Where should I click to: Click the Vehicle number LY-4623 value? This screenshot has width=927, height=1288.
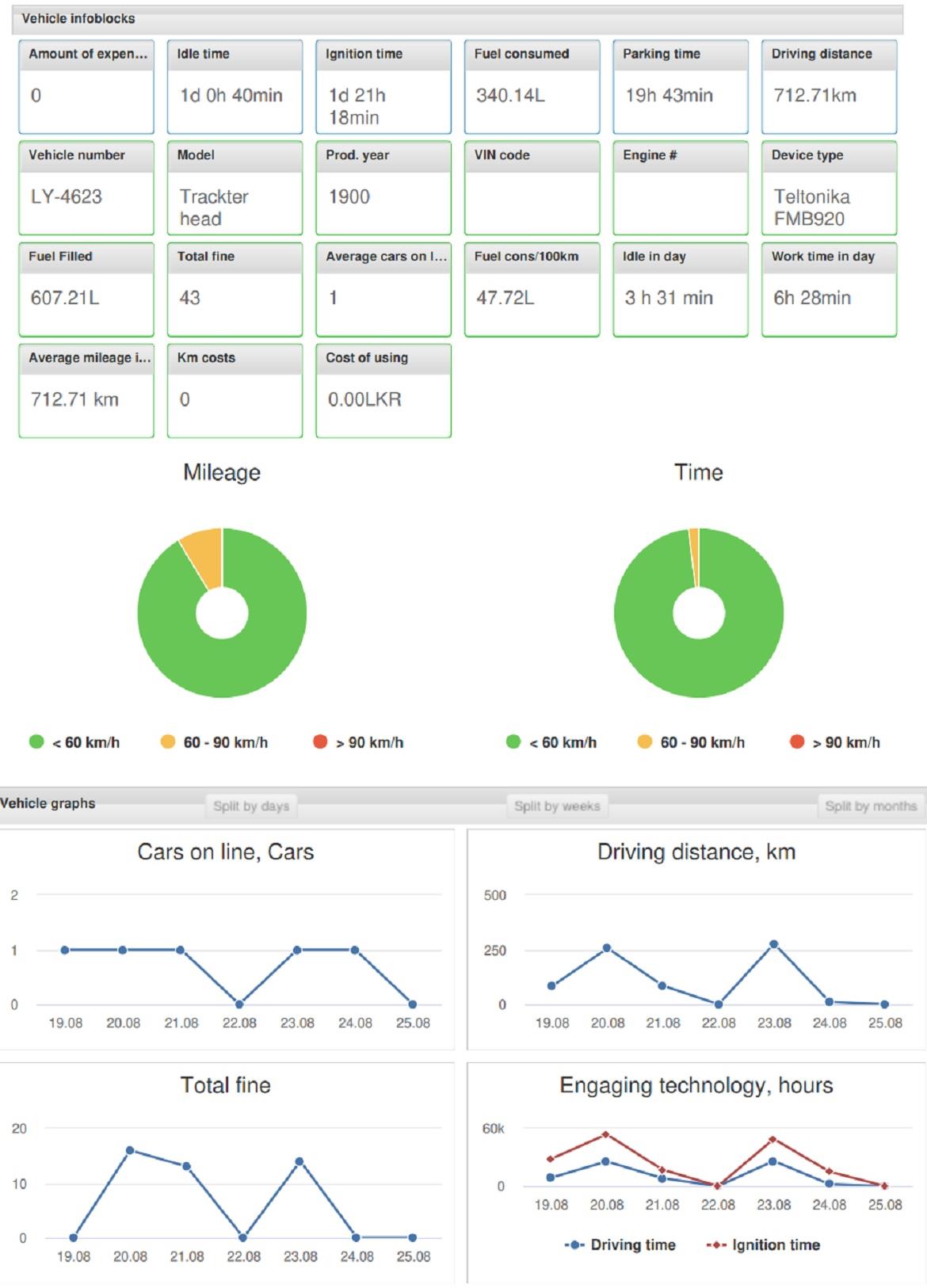coord(67,196)
